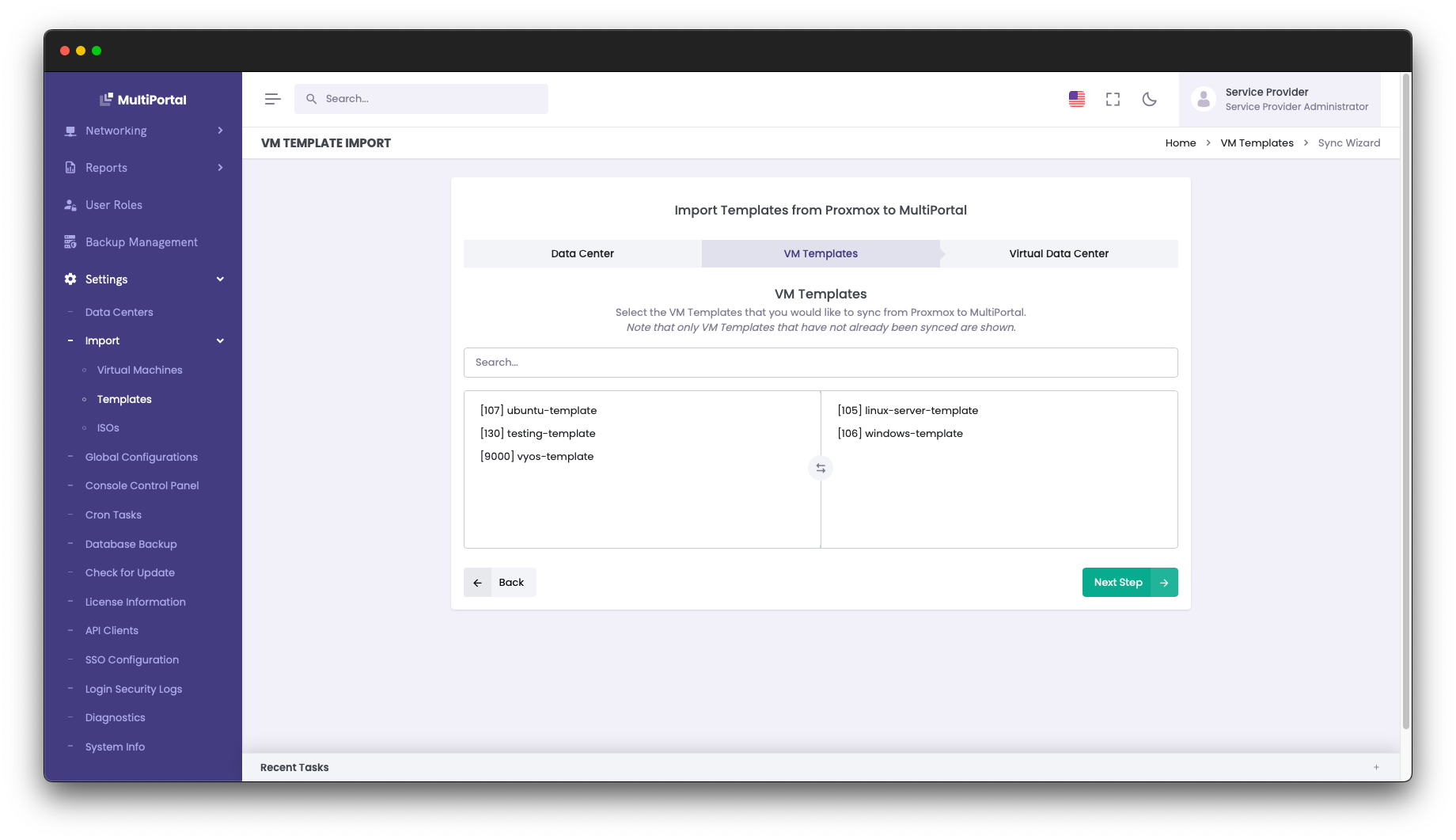The height and width of the screenshot is (840, 1456).
Task: Enter fullscreen using the expand icon
Action: pyautogui.click(x=1113, y=99)
